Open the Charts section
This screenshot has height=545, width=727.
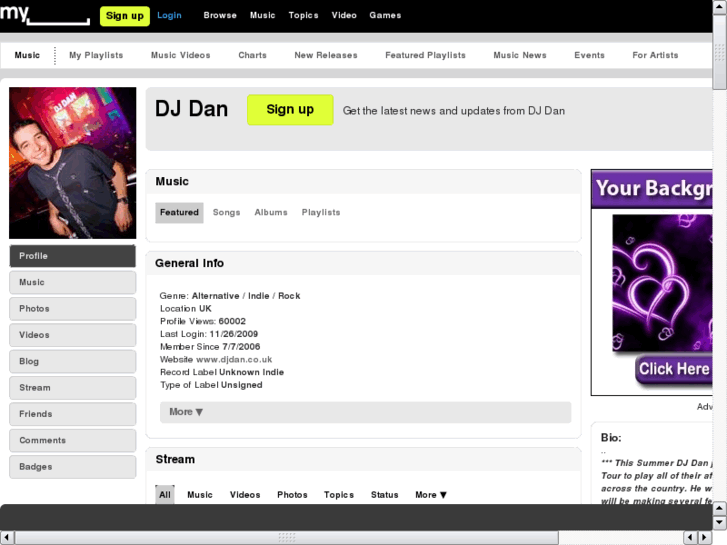tap(253, 55)
